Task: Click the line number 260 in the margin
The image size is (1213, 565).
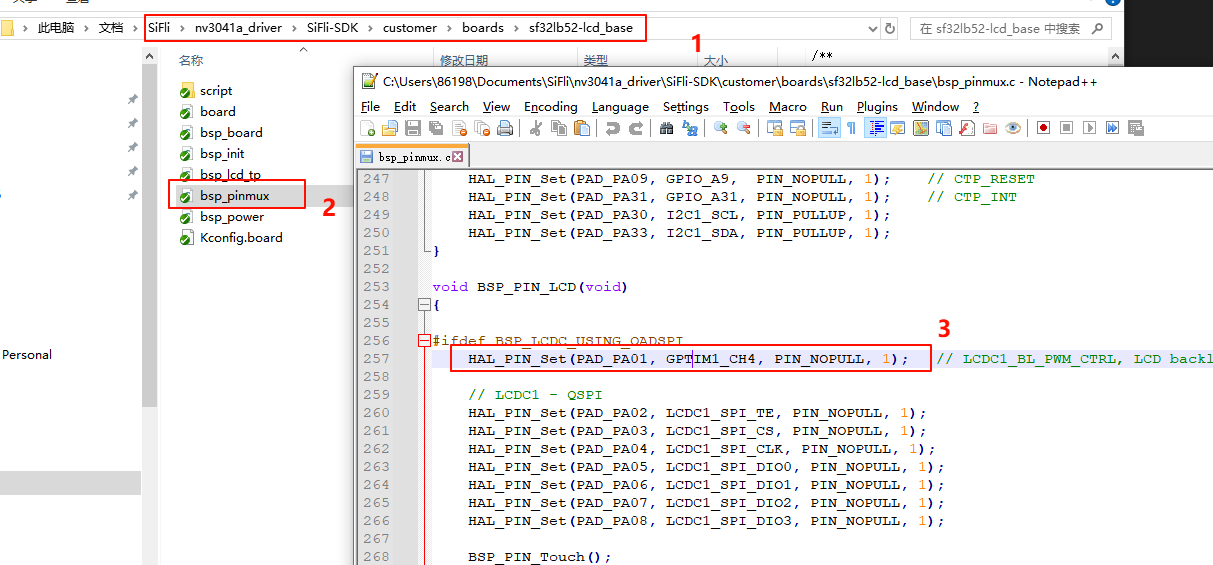Action: (x=376, y=413)
